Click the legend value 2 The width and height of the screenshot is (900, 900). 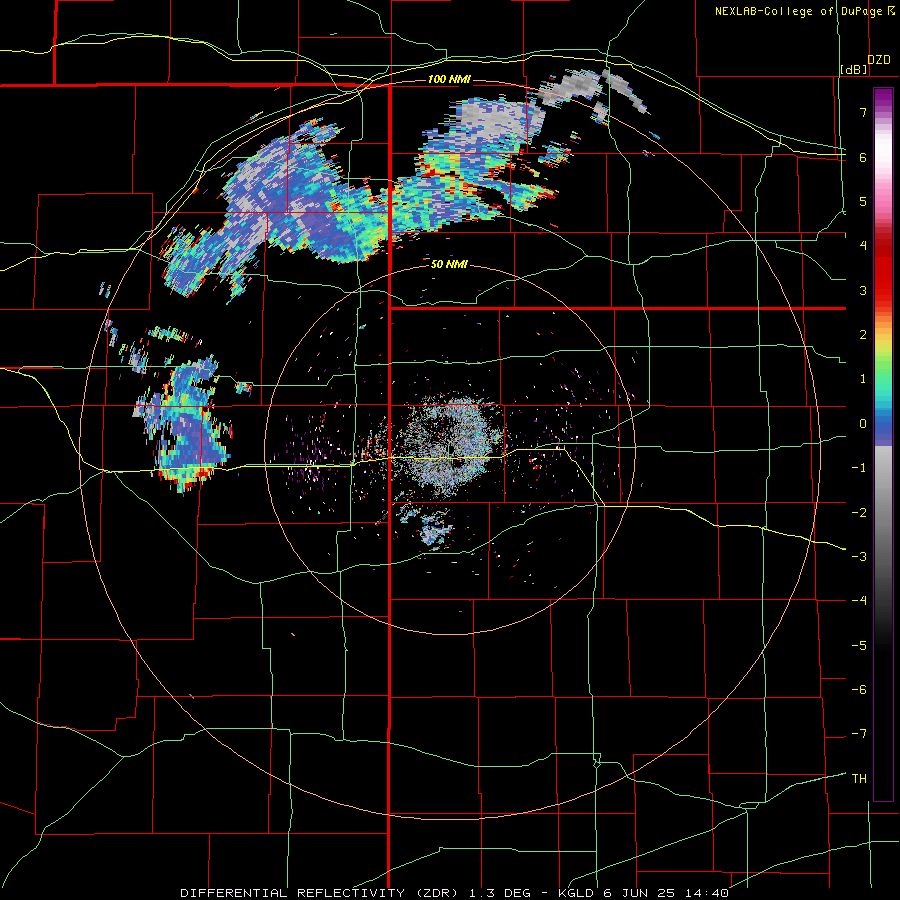point(863,335)
